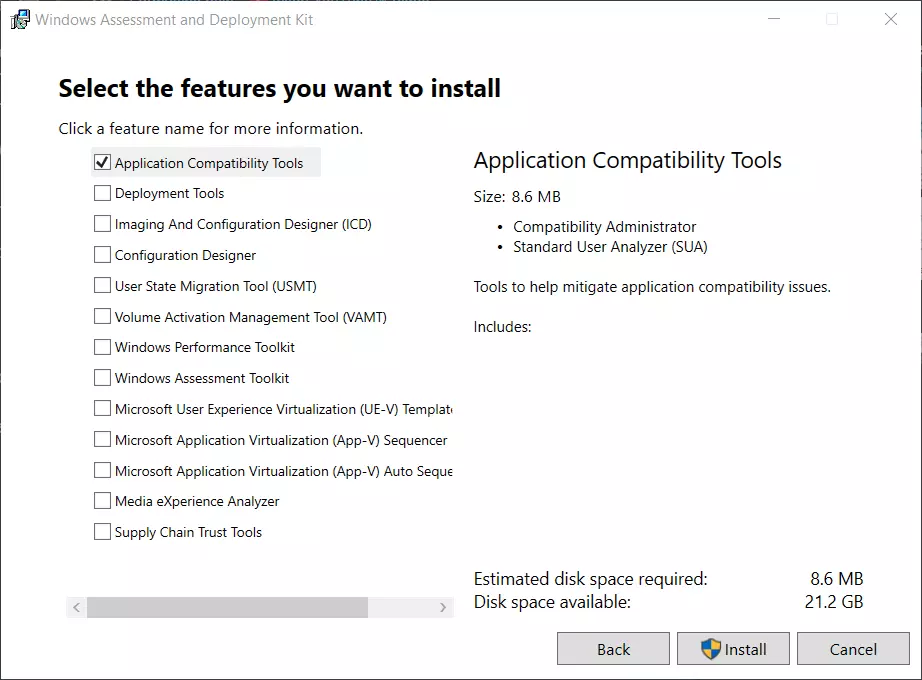Cancel the ADK installation
This screenshot has height=680, width=922.
pos(853,649)
